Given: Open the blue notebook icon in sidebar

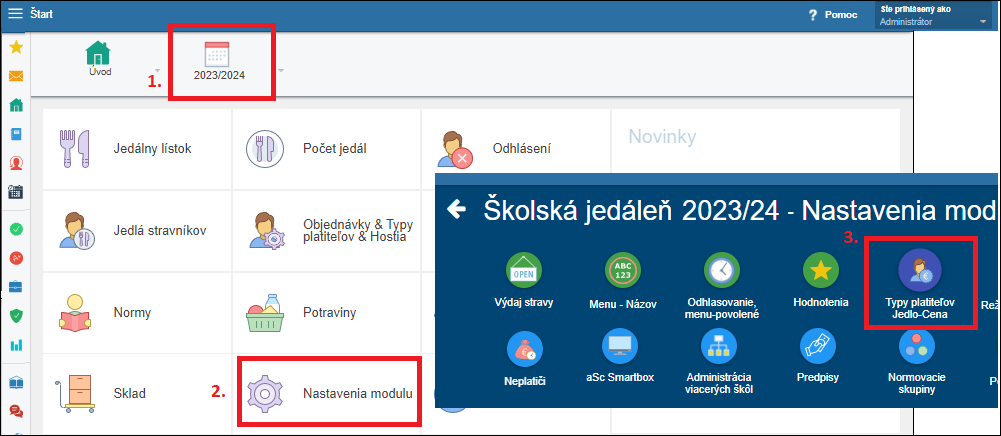Looking at the screenshot, I should [x=16, y=134].
